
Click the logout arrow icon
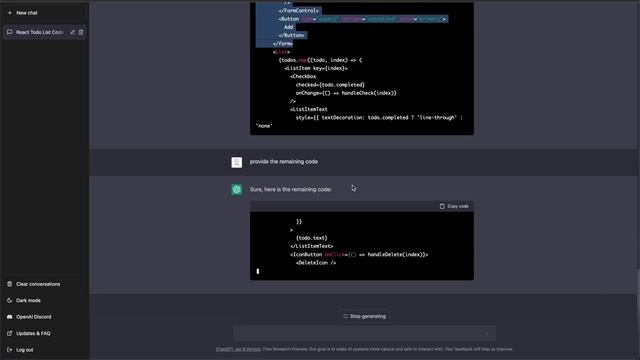pos(10,350)
